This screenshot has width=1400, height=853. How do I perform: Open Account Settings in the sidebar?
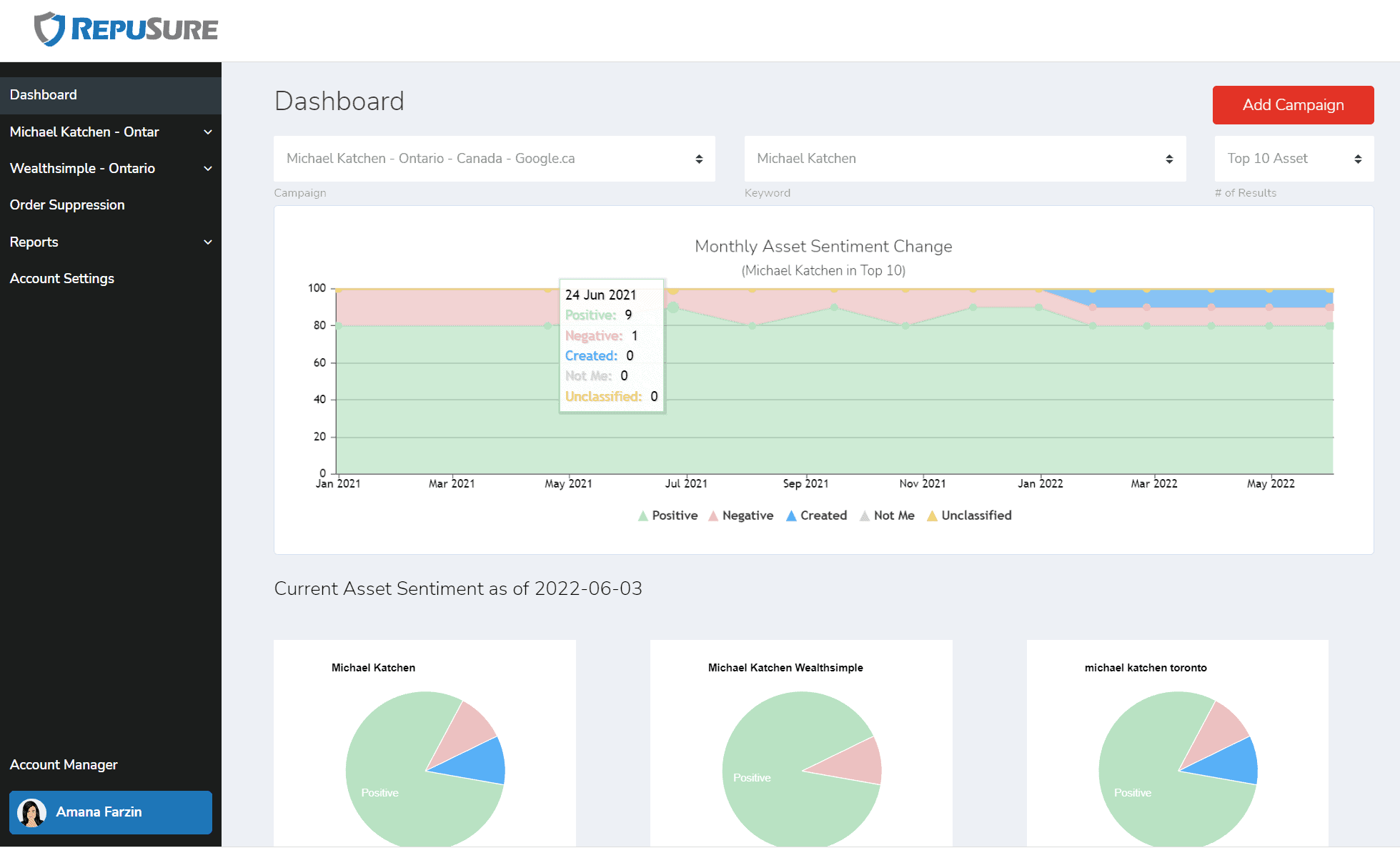pyautogui.click(x=62, y=279)
